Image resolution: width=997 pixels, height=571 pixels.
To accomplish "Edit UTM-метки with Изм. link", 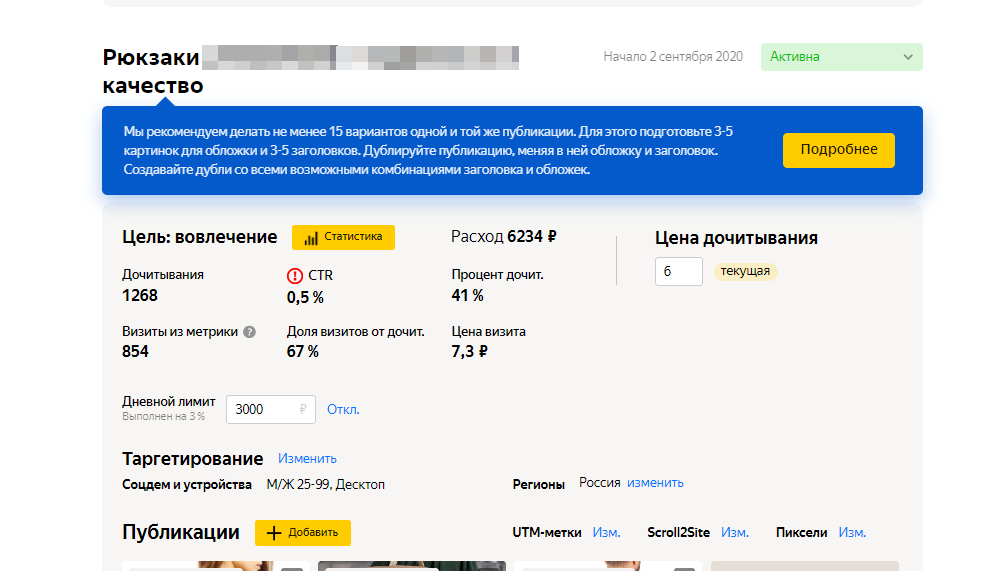I will 606,533.
